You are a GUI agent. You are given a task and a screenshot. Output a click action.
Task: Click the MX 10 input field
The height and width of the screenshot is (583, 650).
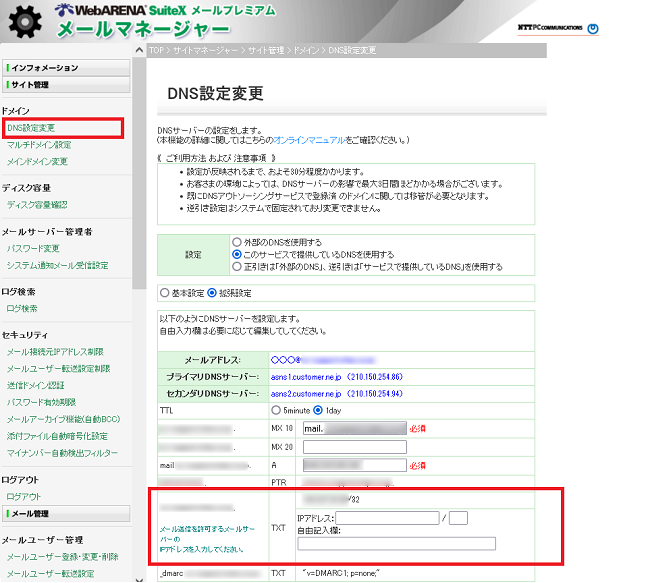[x=355, y=428]
